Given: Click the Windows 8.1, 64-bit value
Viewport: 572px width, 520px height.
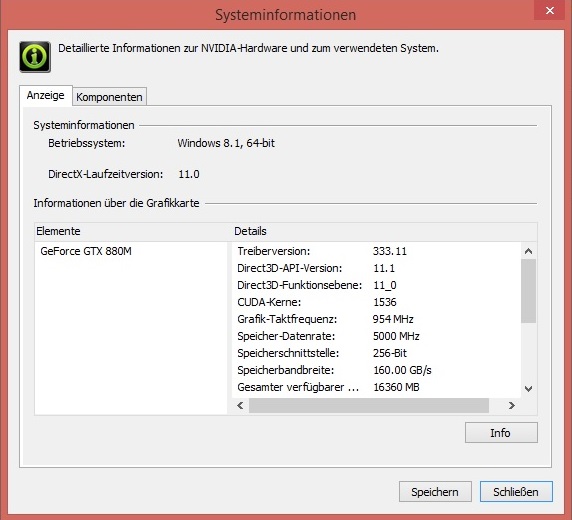Looking at the screenshot, I should pyautogui.click(x=226, y=143).
